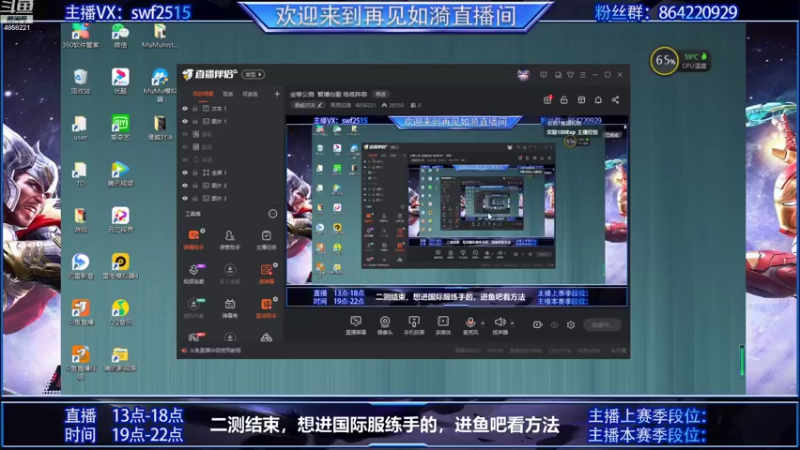The width and height of the screenshot is (800, 450).
Task: Click the notification bell icon
Action: tap(598, 100)
